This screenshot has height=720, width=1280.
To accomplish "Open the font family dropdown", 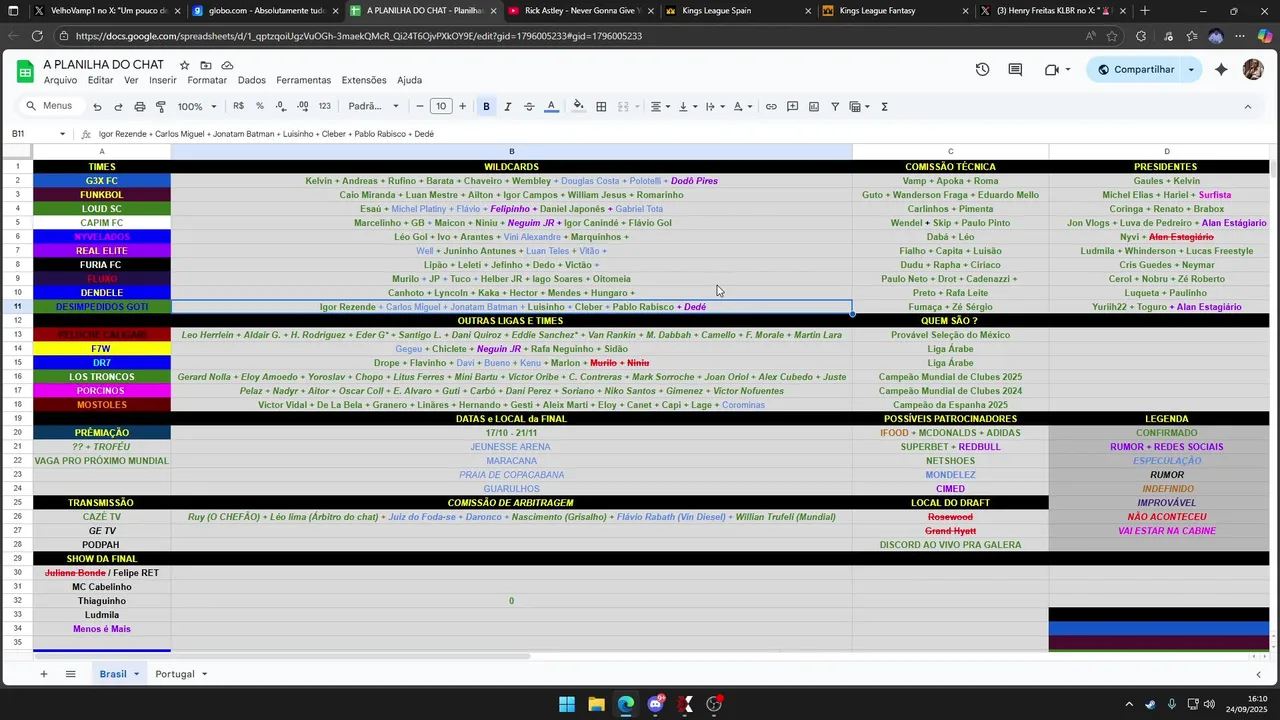I will coord(373,107).
